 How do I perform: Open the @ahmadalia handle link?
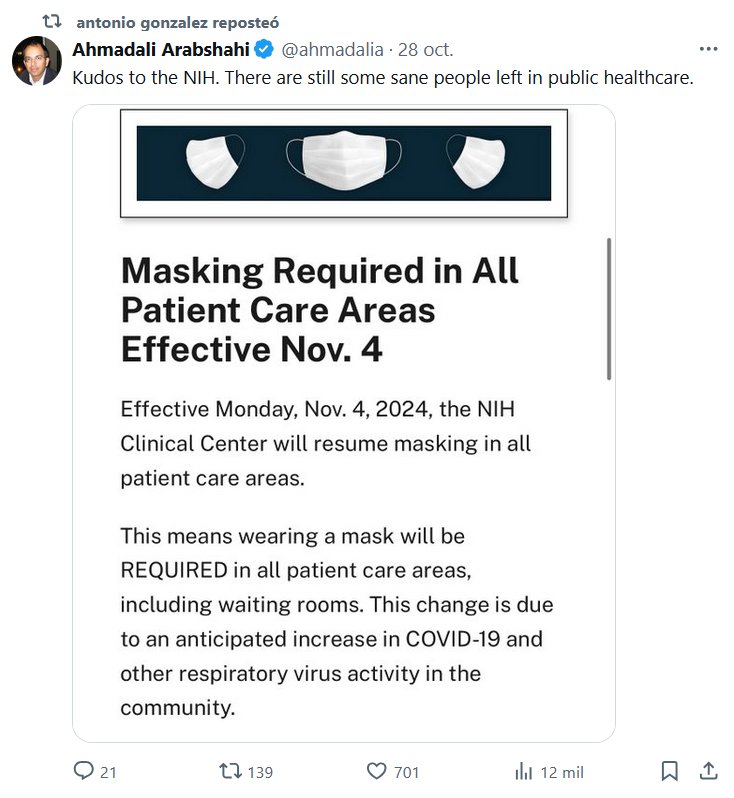[x=332, y=49]
